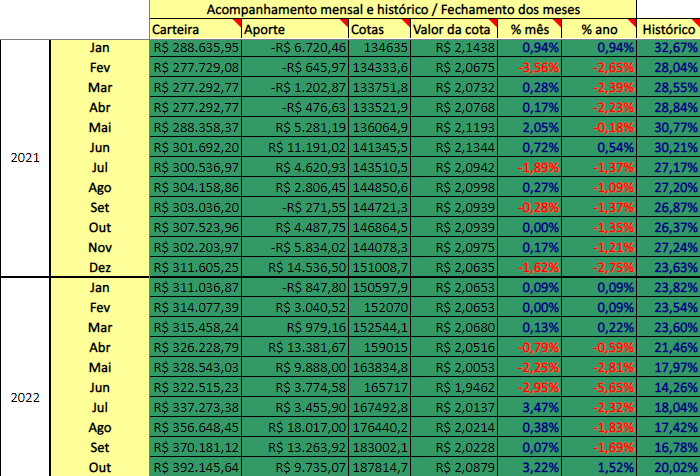Select the 2021 year cell
This screenshot has width=700, height=476.
(25, 158)
